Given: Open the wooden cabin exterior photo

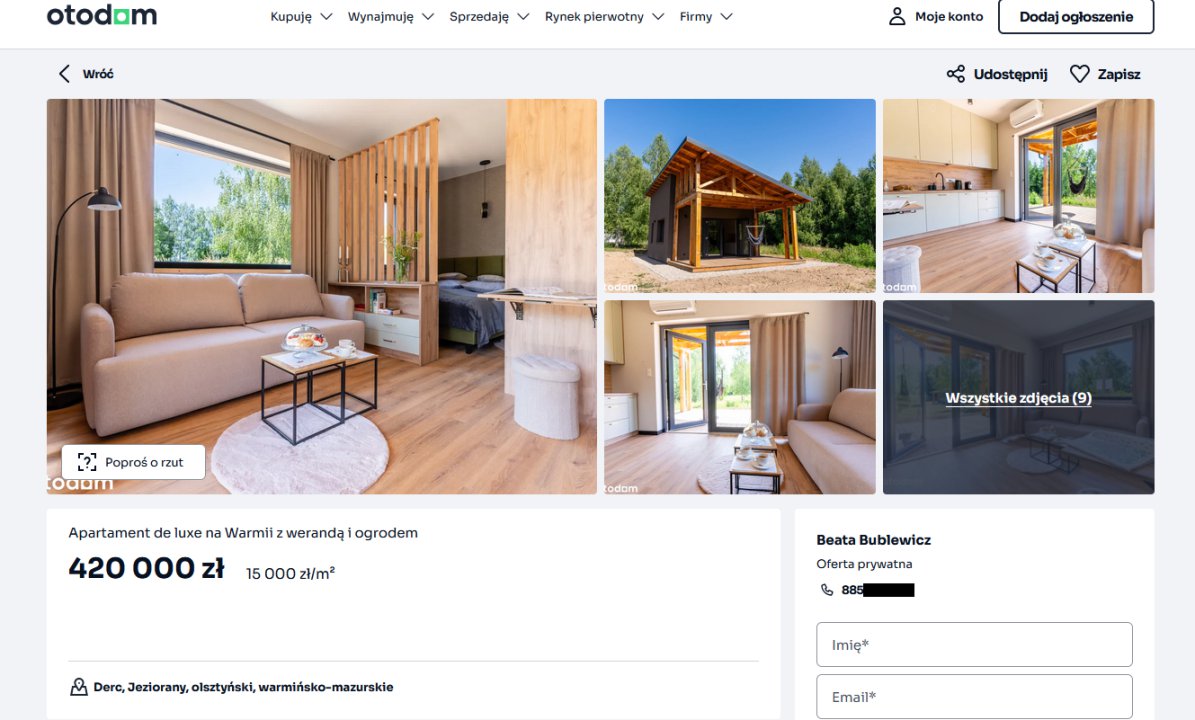Looking at the screenshot, I should click(x=739, y=196).
